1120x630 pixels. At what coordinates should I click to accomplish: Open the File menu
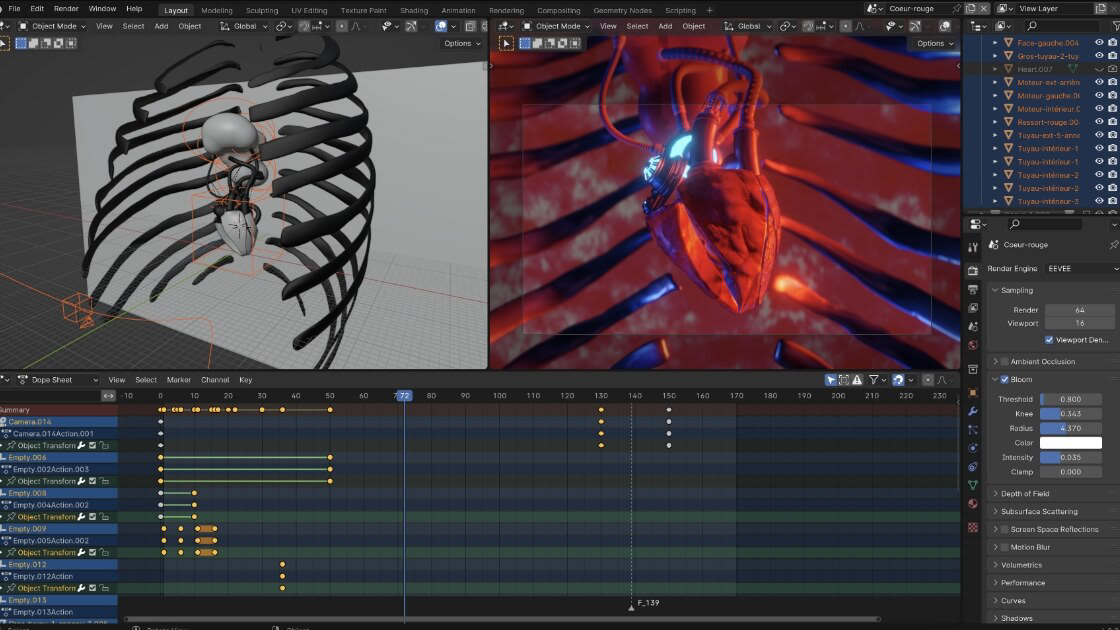[x=14, y=9]
